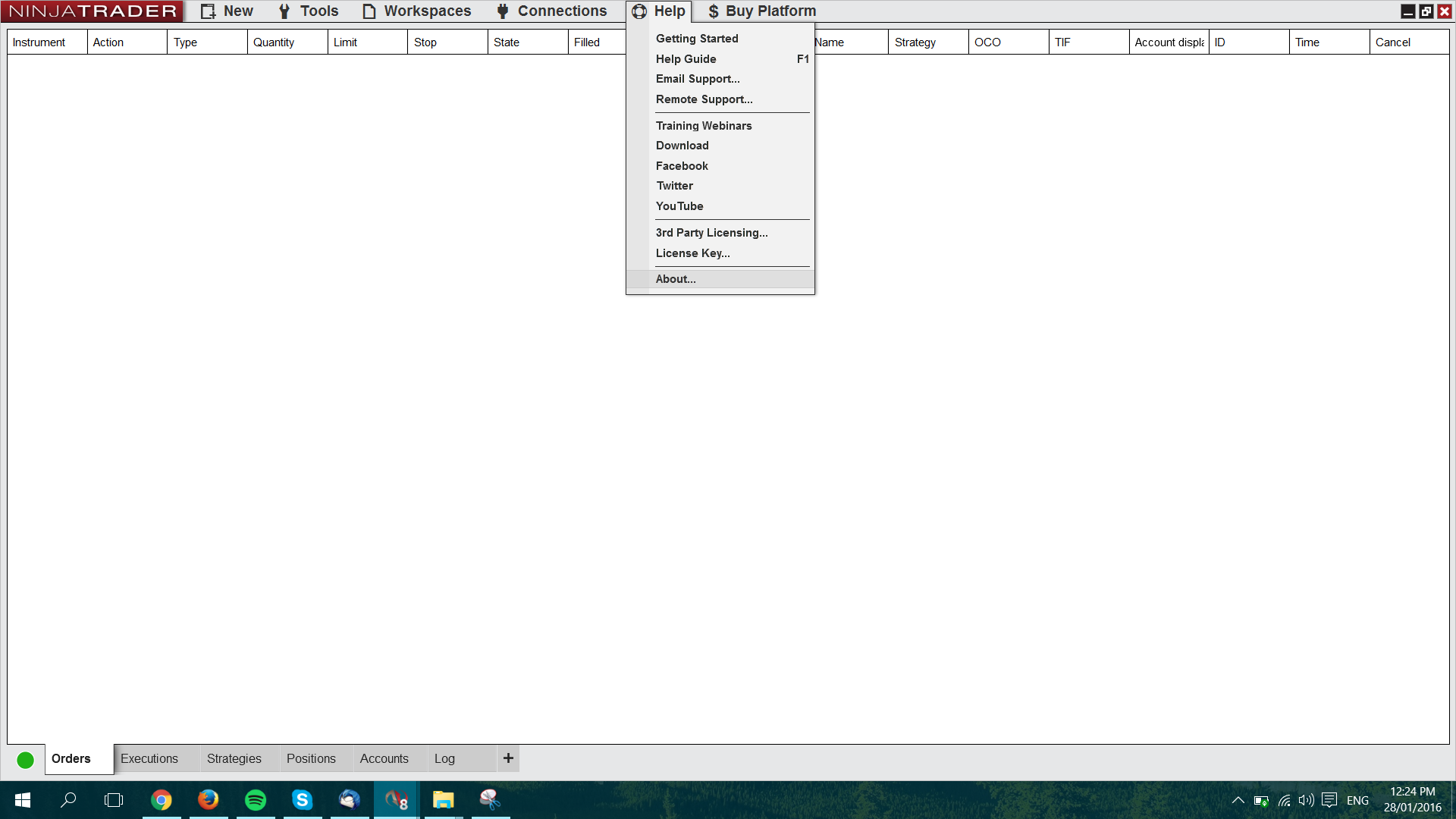
Task: Launch Google Chrome from taskbar
Action: 162,800
